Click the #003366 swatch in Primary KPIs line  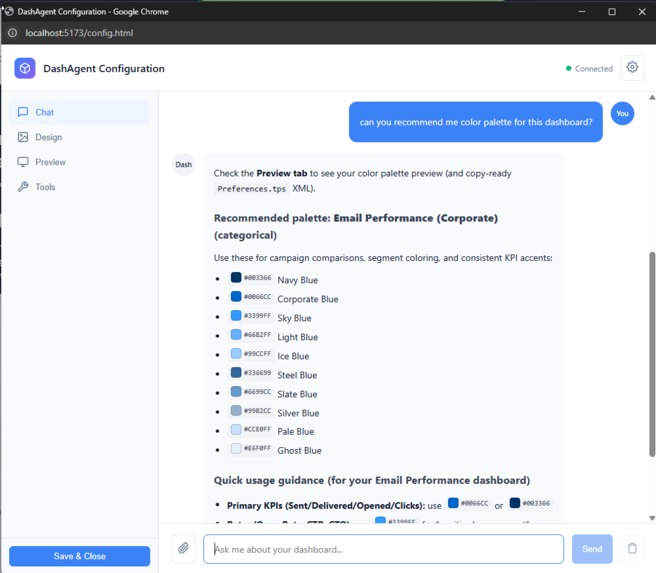(515, 503)
